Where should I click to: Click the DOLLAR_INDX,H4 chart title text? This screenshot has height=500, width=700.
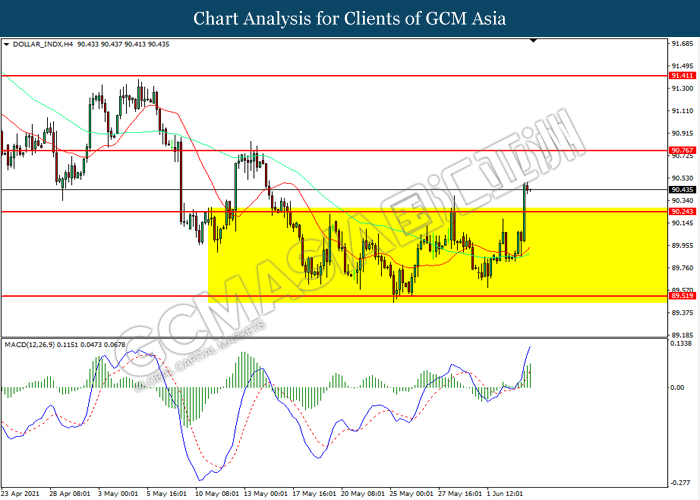pyautogui.click(x=42, y=44)
